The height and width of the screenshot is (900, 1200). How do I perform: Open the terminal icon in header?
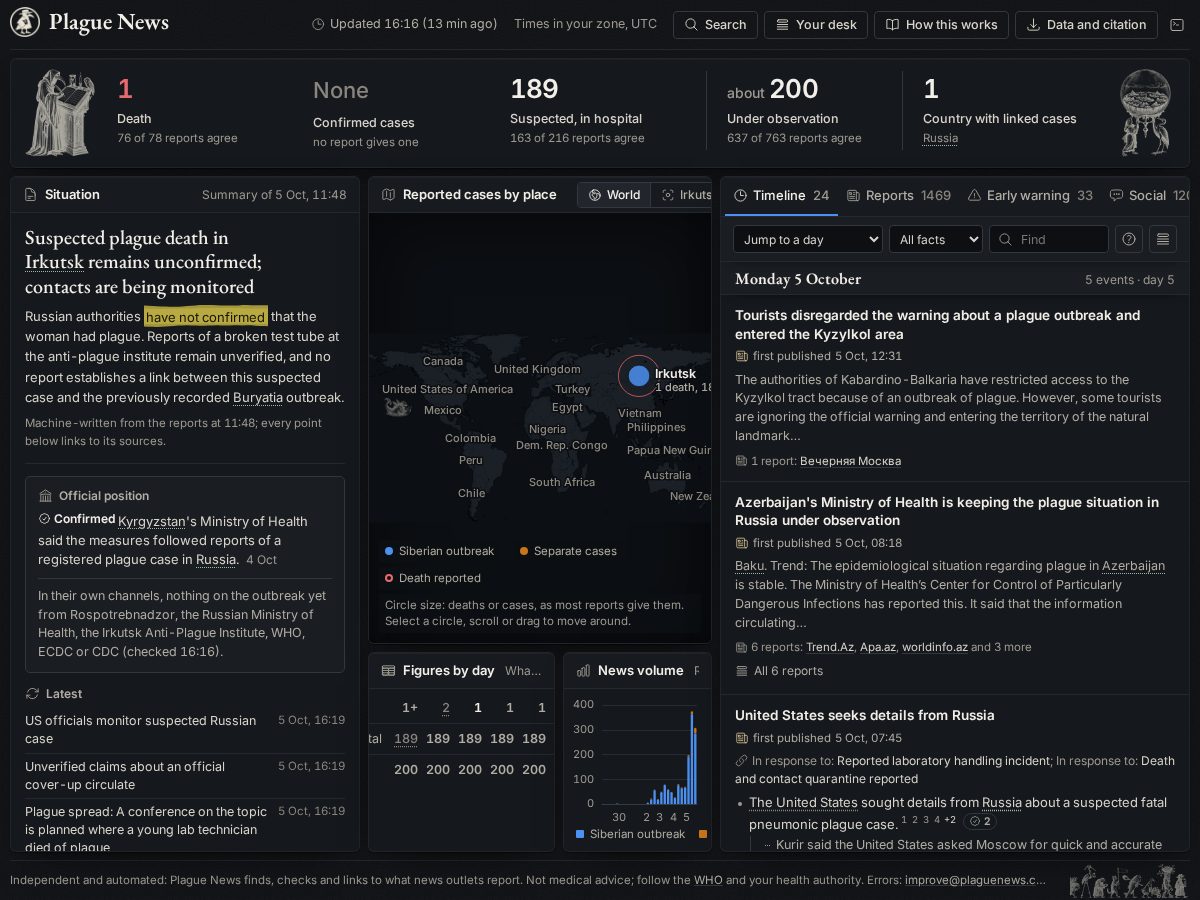point(1177,25)
